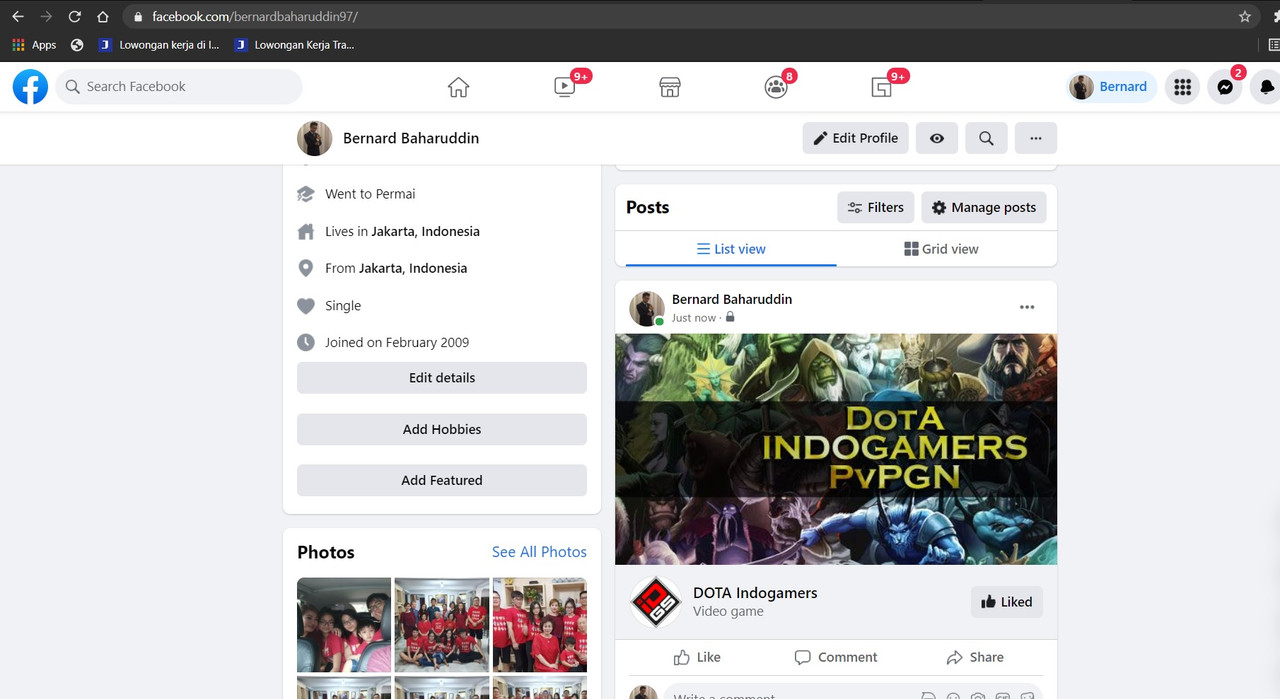The height and width of the screenshot is (699, 1280).
Task: Open second photo thumbnail in Photos
Action: click(442, 625)
